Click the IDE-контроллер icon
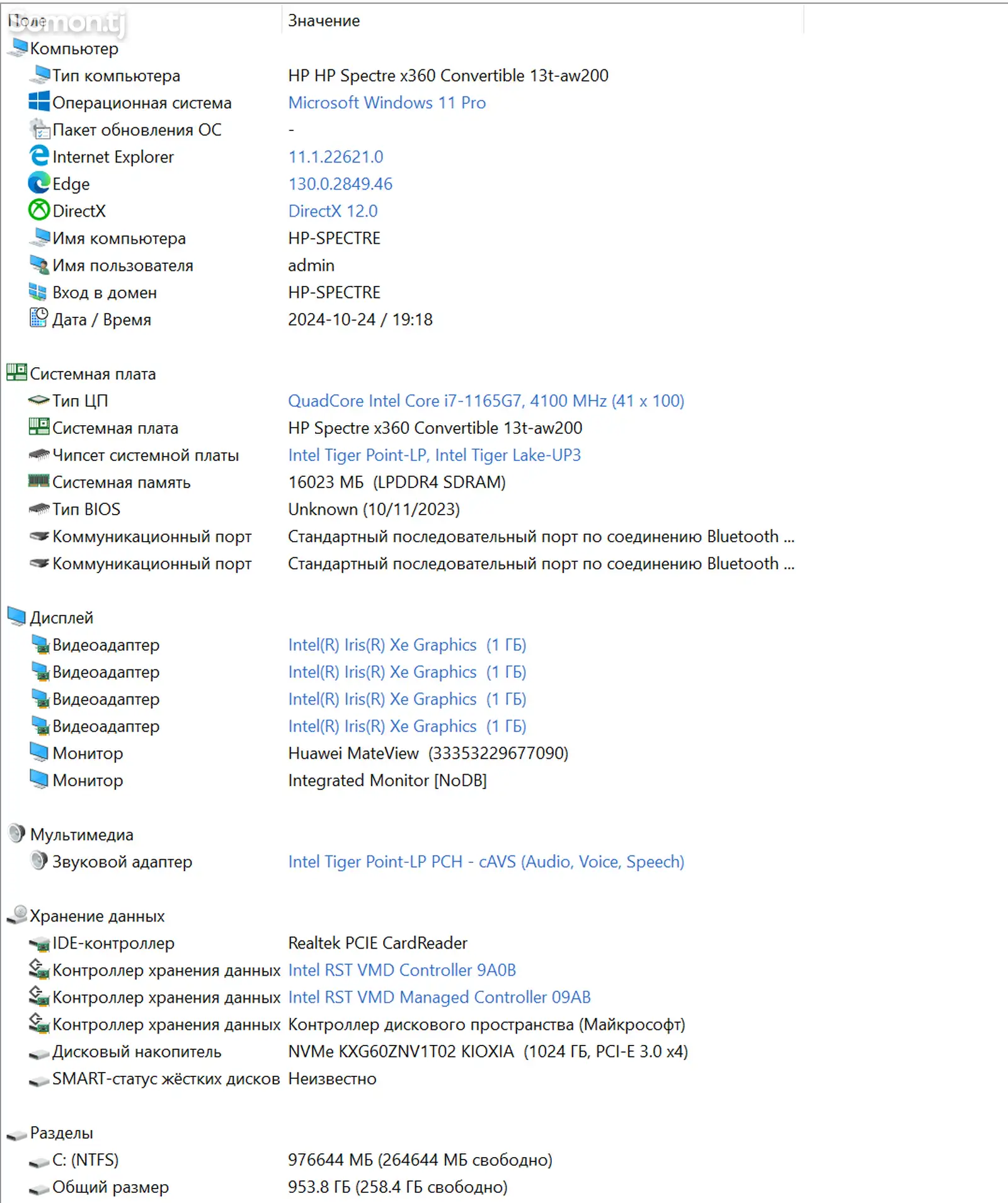The width and height of the screenshot is (1008, 1203). tap(39, 944)
